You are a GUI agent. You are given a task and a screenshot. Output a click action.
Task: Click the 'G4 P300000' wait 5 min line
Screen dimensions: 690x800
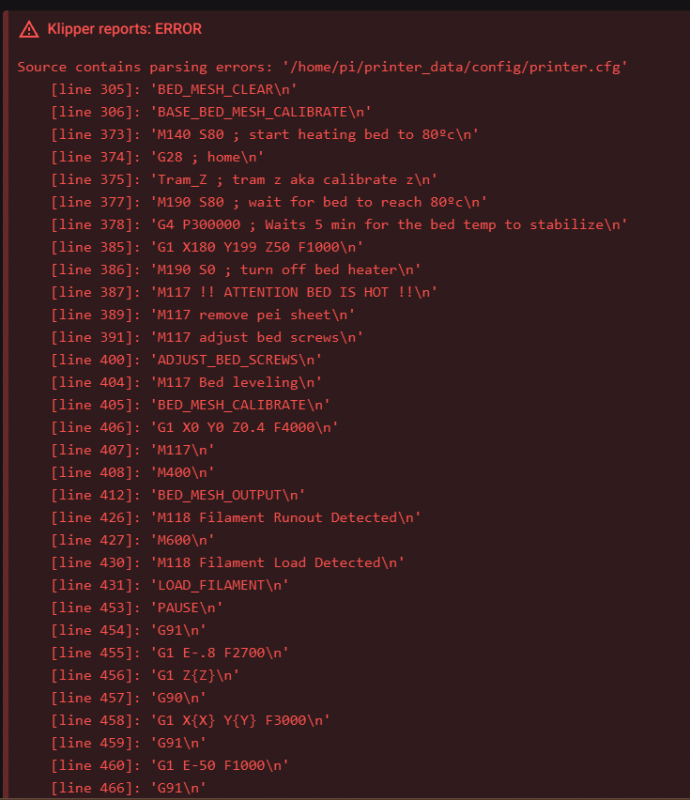339,224
